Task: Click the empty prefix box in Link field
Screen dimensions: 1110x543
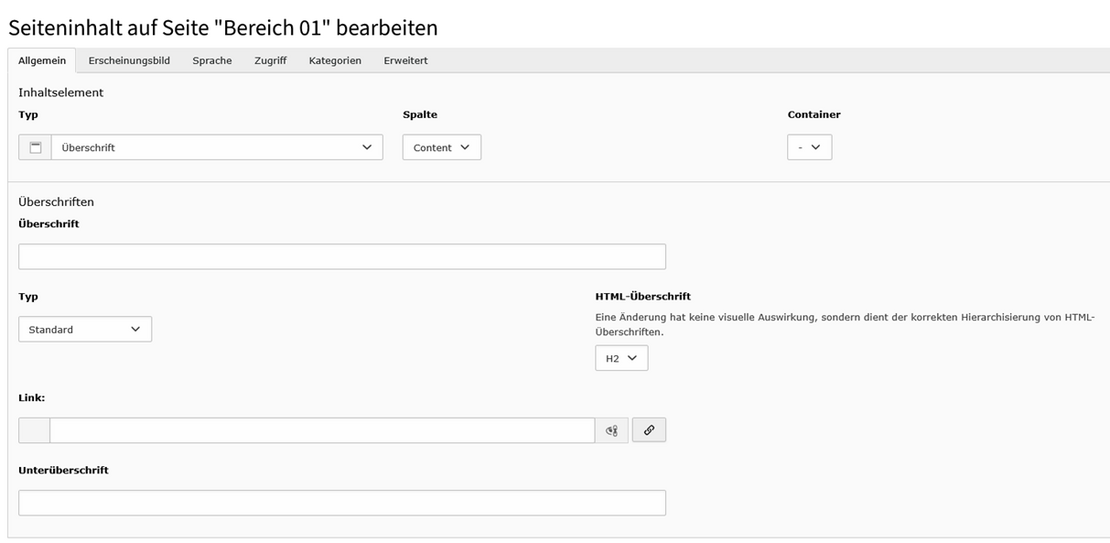Action: (x=34, y=430)
